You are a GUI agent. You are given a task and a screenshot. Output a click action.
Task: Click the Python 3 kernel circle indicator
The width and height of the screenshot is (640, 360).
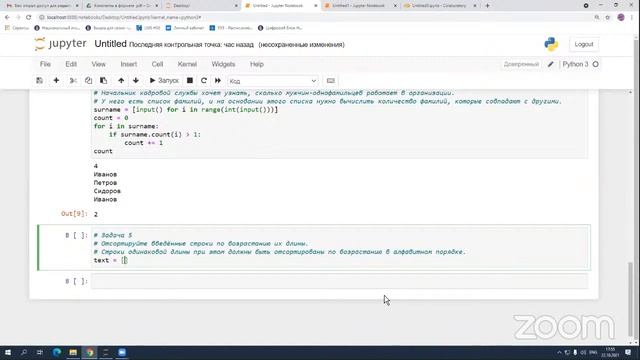(x=596, y=64)
